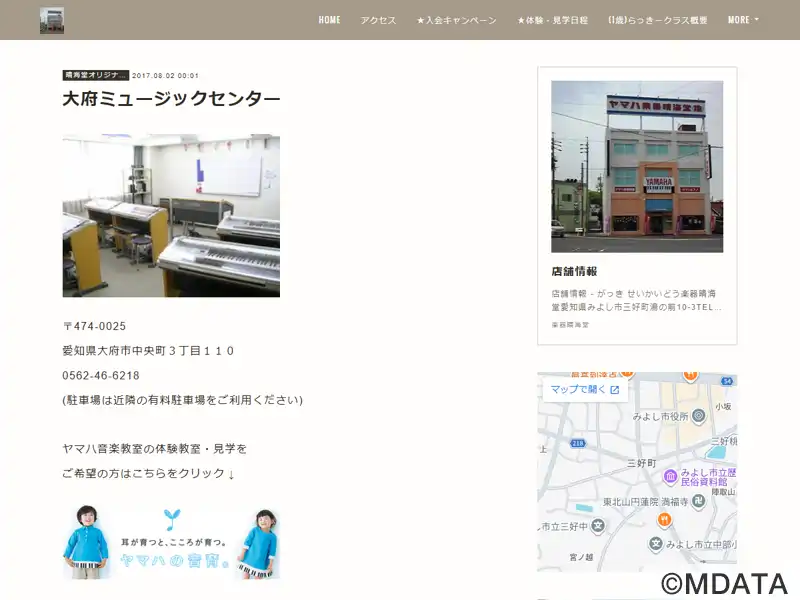Screen dimensions: 800x600
Task: Click the orange restaurant marker near 東北山円蓮院
Action: (664, 520)
